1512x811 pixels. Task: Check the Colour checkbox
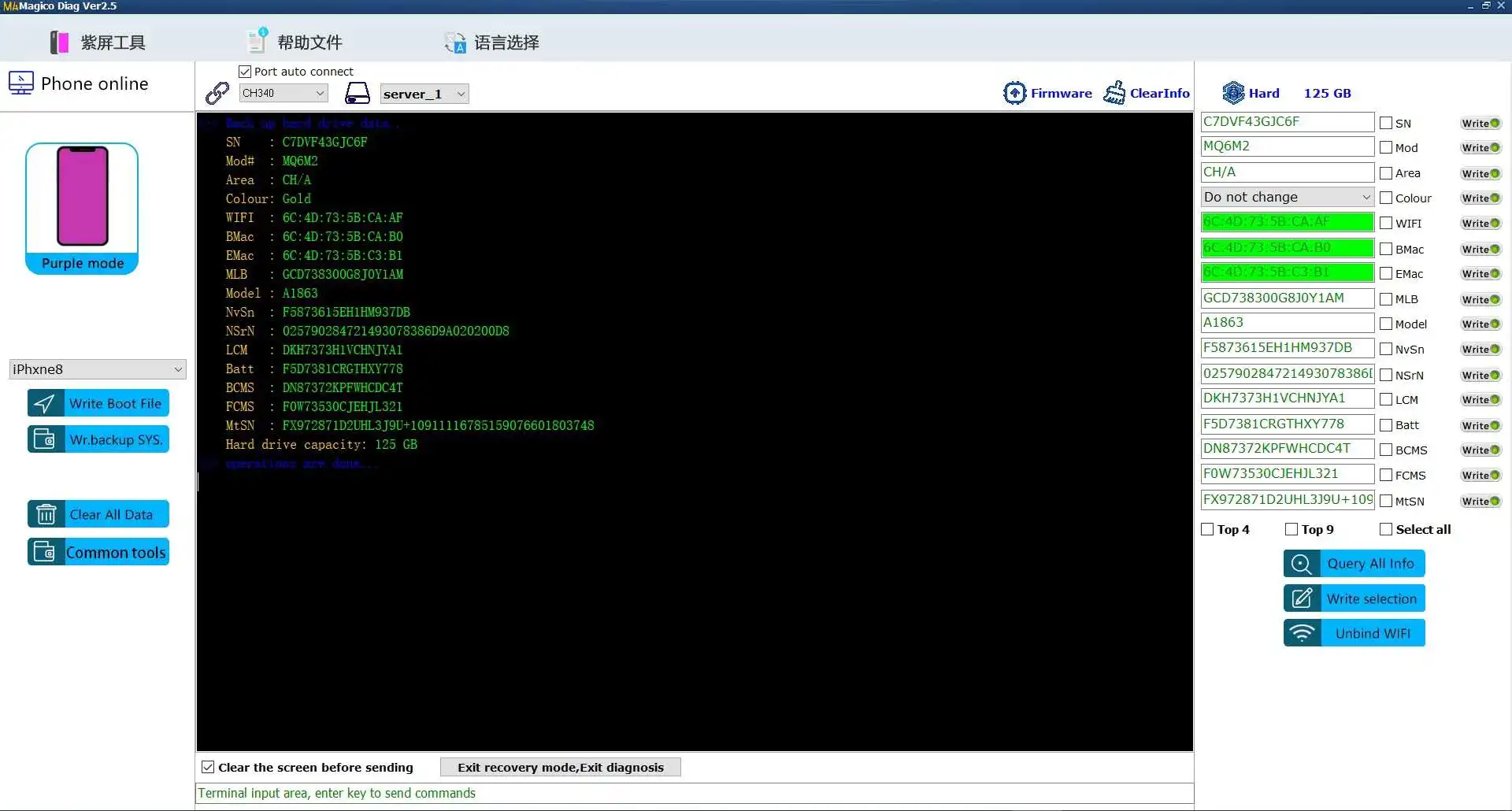click(1386, 198)
